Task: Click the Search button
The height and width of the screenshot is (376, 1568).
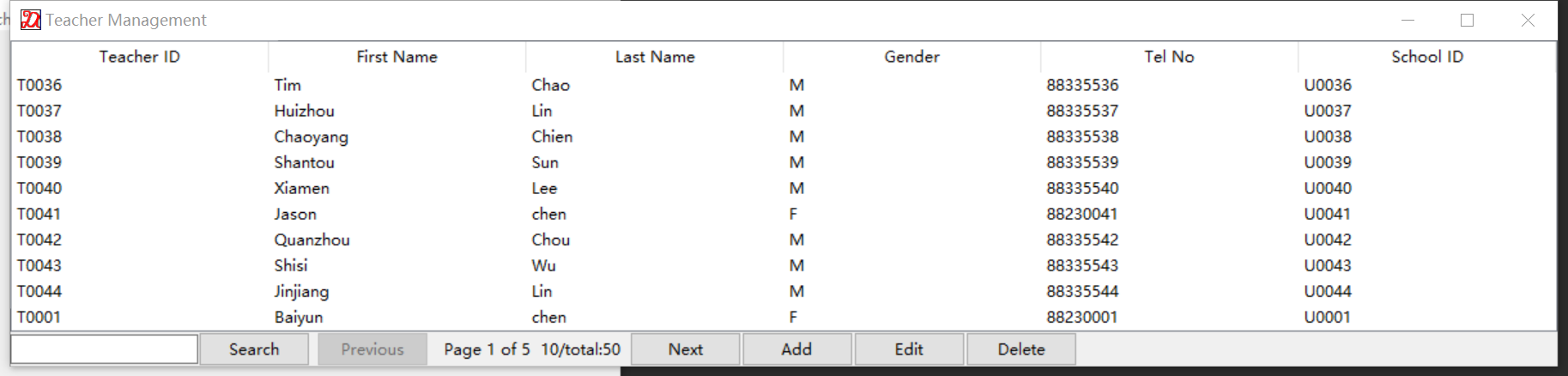Action: coord(254,349)
